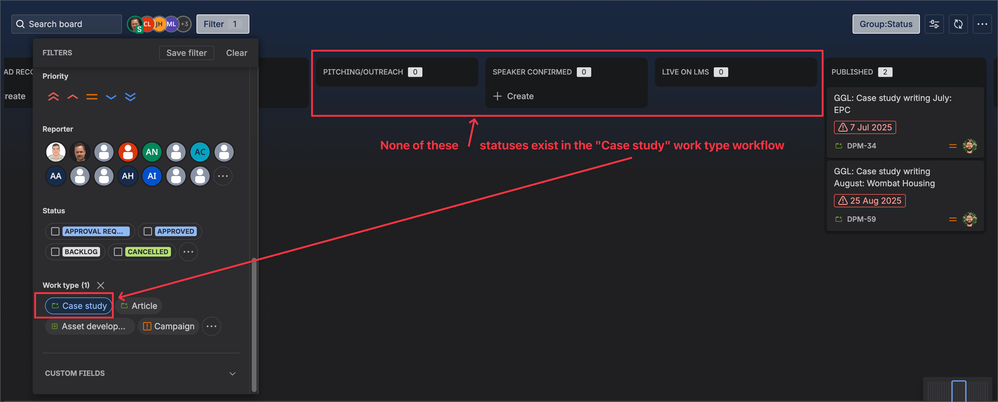The image size is (998, 402).
Task: Expand the CUSTOM FIELDS section chevron
Action: click(x=232, y=373)
